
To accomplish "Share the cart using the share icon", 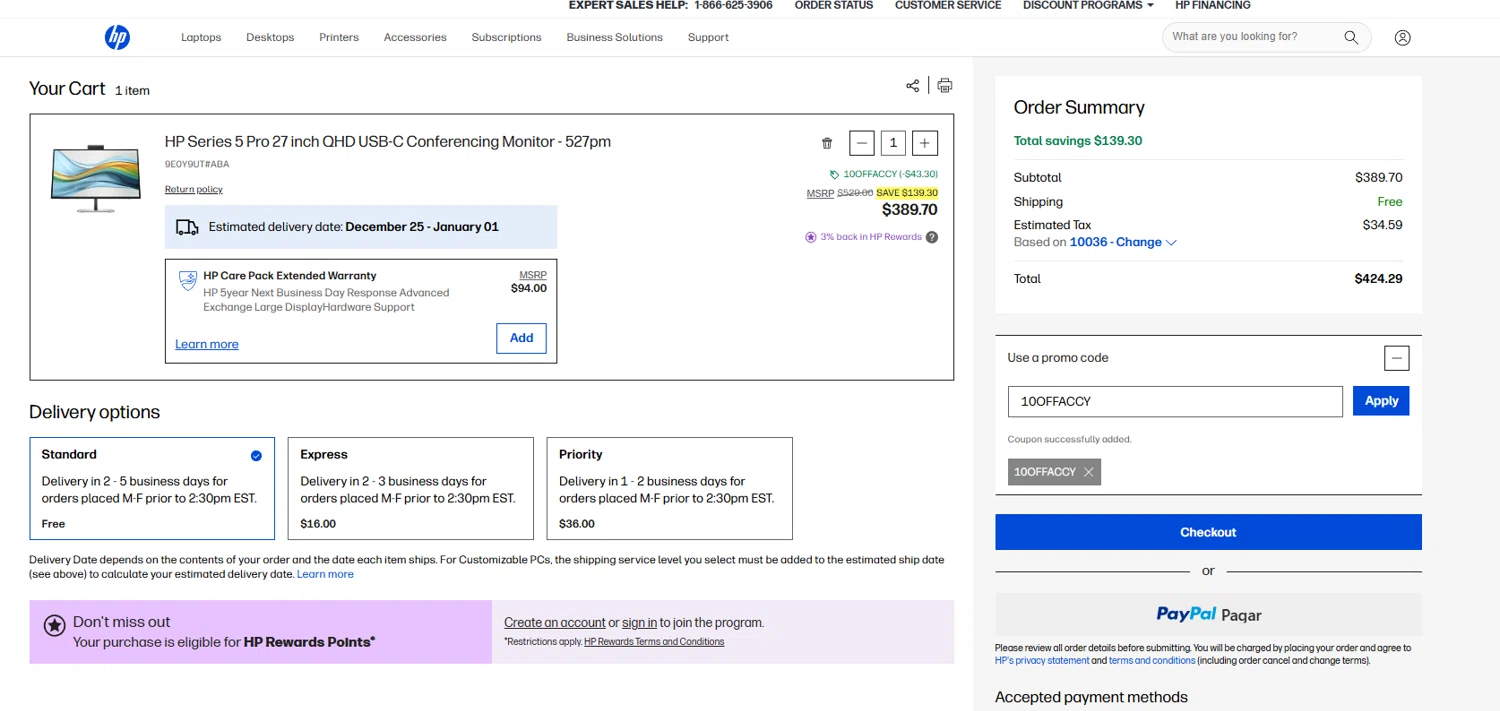I will pos(912,86).
